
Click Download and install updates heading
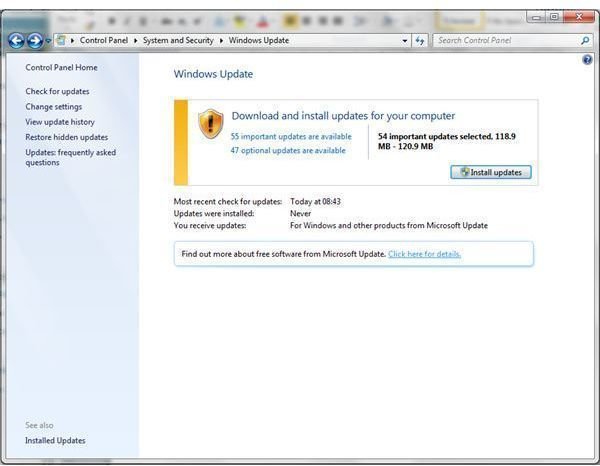(343, 116)
